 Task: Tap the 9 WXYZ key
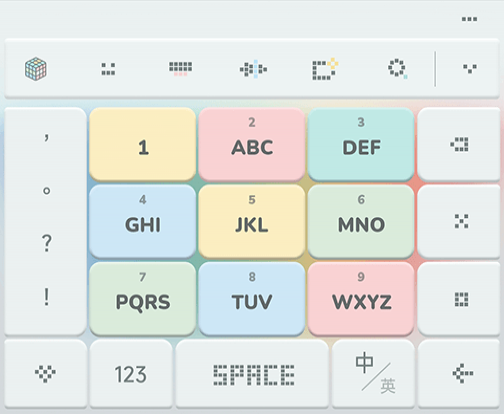click(x=361, y=298)
